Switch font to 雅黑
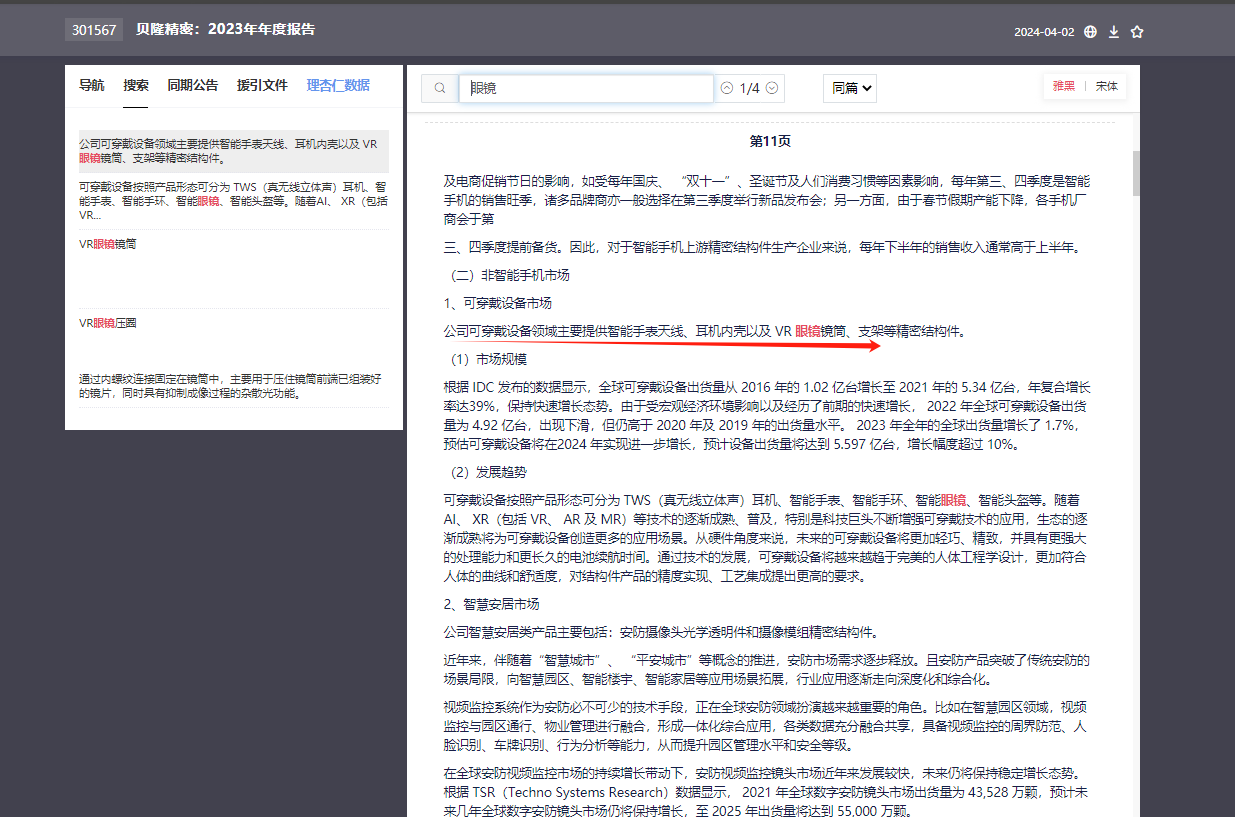Screen dimensions: 1235x817 tap(1064, 86)
